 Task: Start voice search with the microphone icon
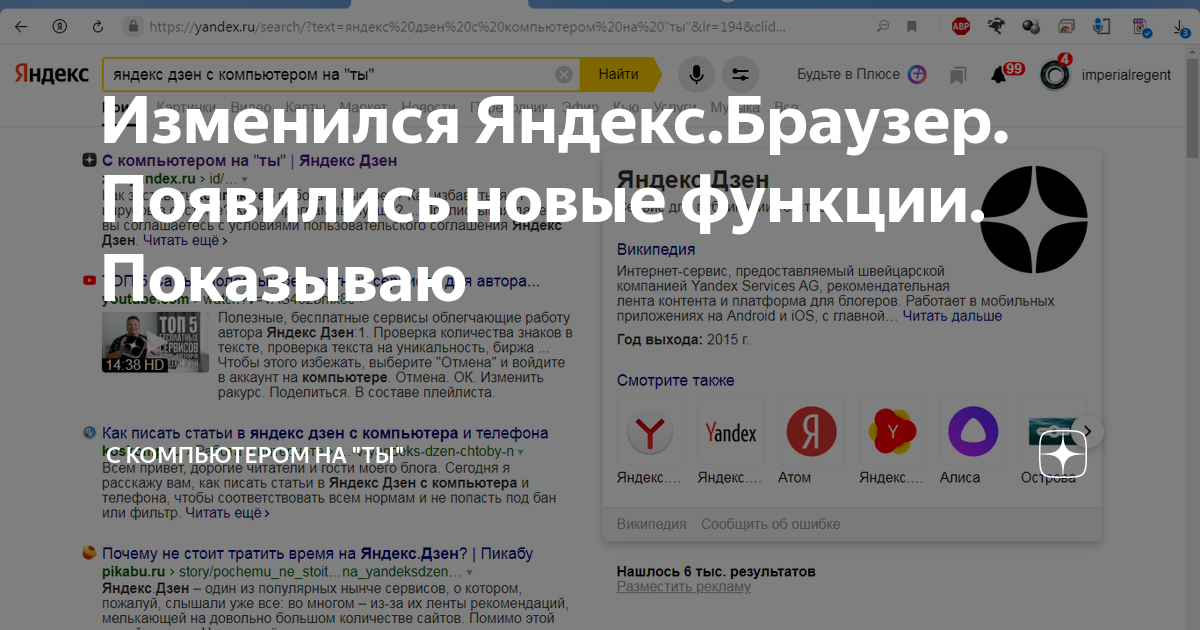click(696, 74)
